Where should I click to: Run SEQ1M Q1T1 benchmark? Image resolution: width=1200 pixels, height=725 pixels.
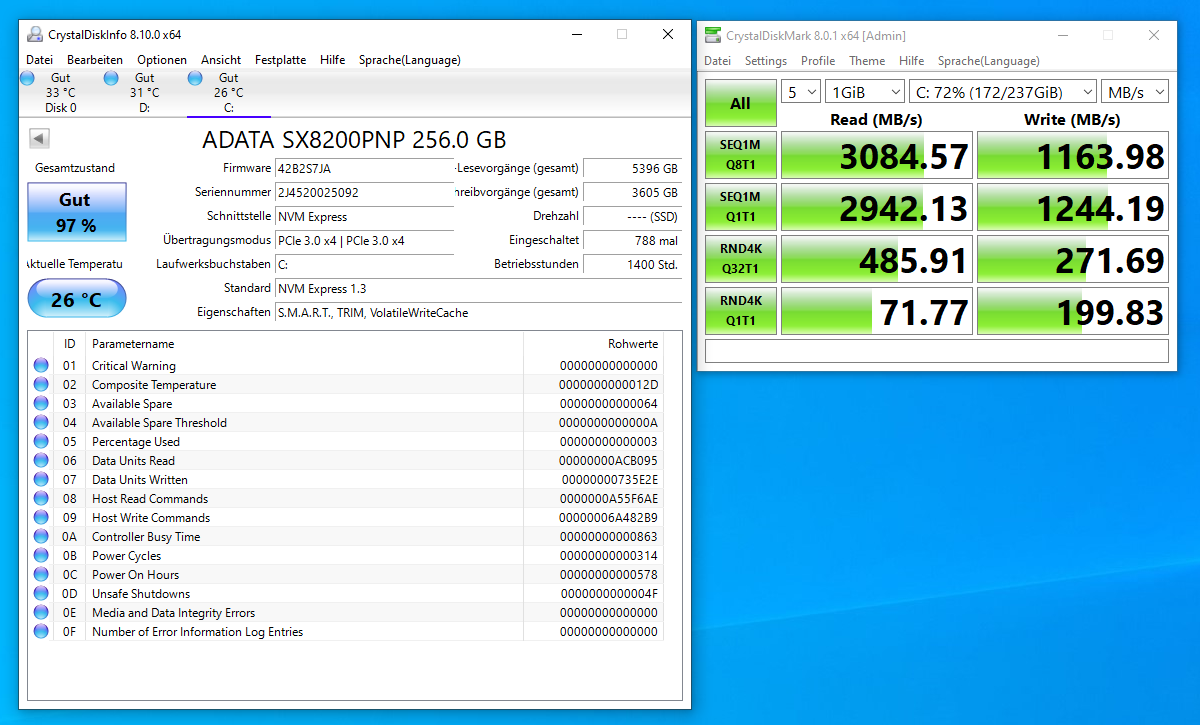coord(740,208)
